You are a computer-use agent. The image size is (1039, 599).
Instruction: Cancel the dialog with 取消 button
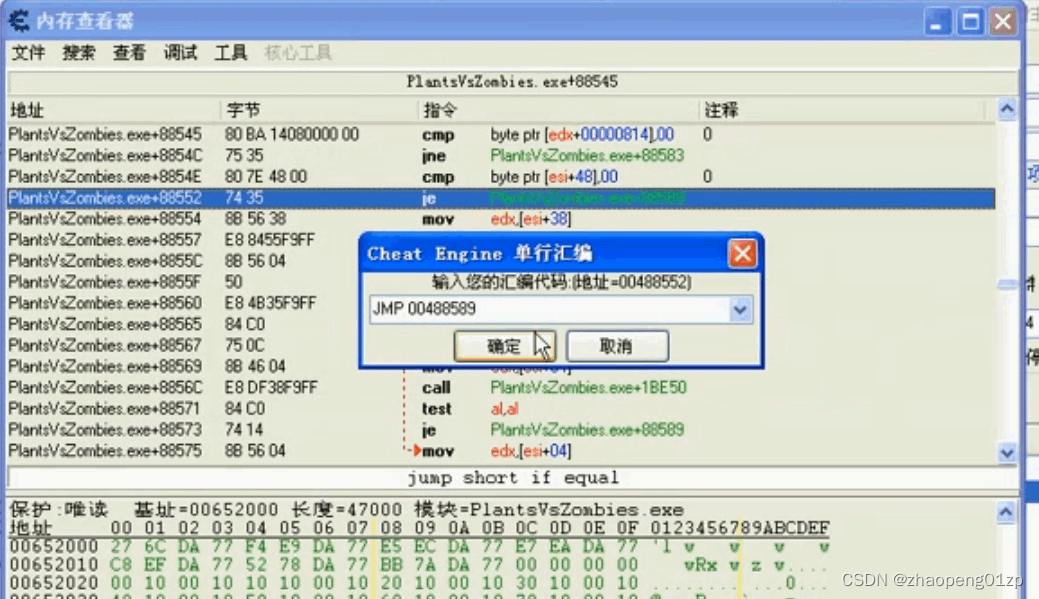pyautogui.click(x=617, y=346)
